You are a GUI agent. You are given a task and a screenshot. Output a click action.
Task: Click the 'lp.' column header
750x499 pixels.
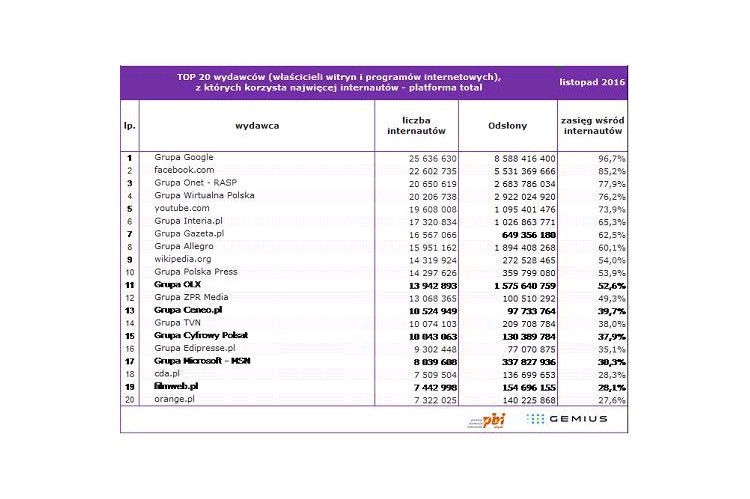click(x=129, y=125)
